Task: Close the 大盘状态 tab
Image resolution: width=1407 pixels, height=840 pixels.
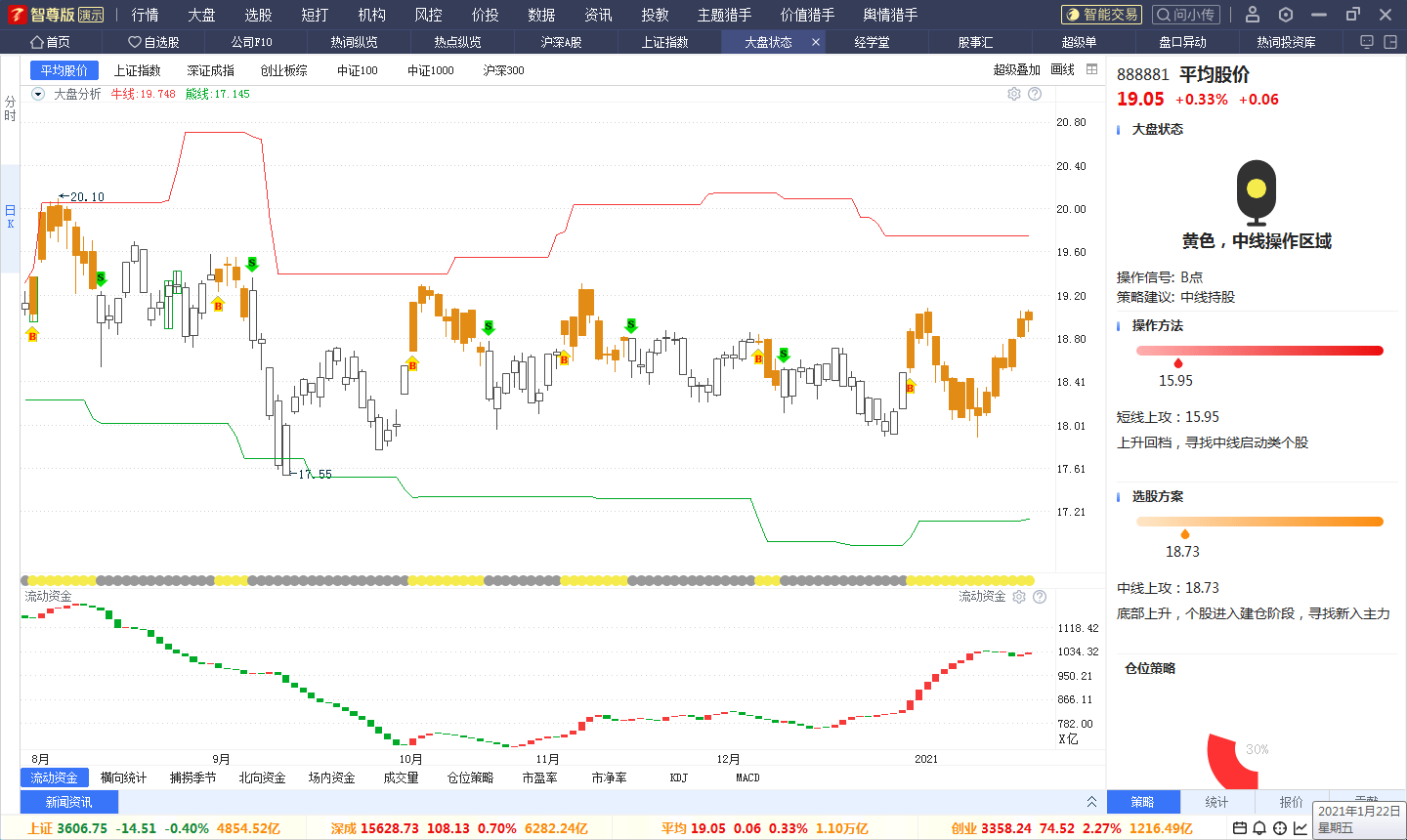Action: point(816,42)
